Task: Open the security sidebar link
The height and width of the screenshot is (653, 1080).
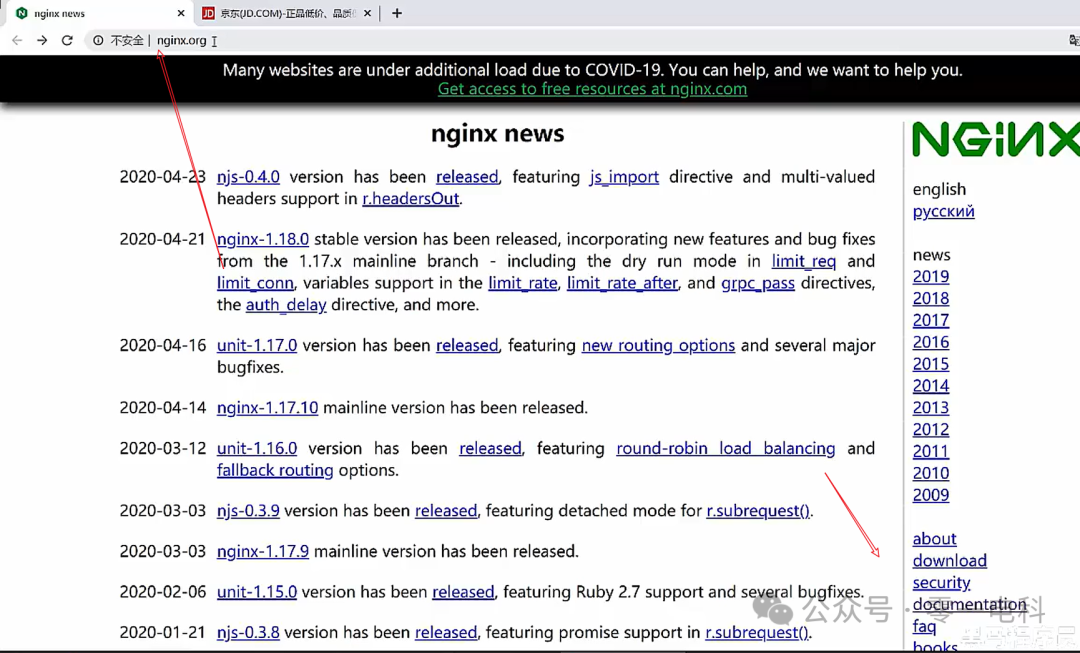Action: pyautogui.click(x=941, y=582)
